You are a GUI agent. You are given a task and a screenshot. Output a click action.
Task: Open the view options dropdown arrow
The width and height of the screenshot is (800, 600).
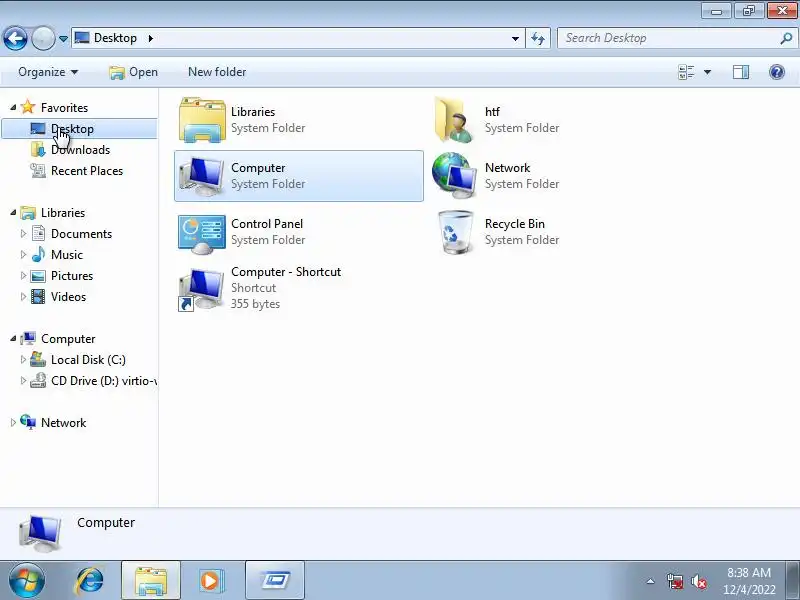[707, 72]
